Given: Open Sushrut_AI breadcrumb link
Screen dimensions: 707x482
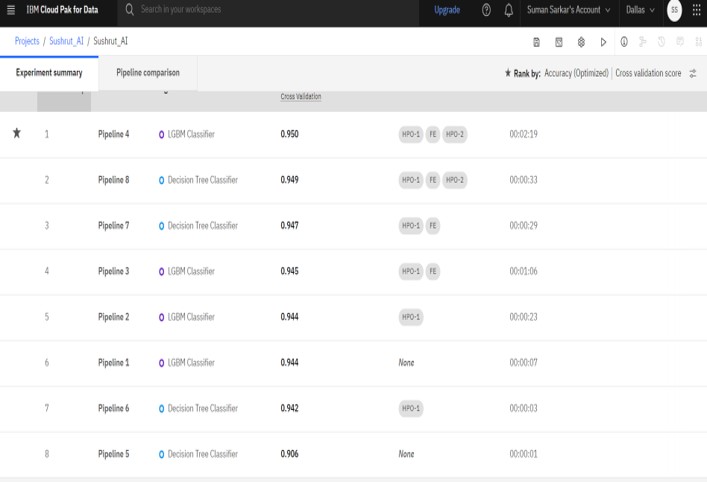Looking at the screenshot, I should click(x=66, y=41).
